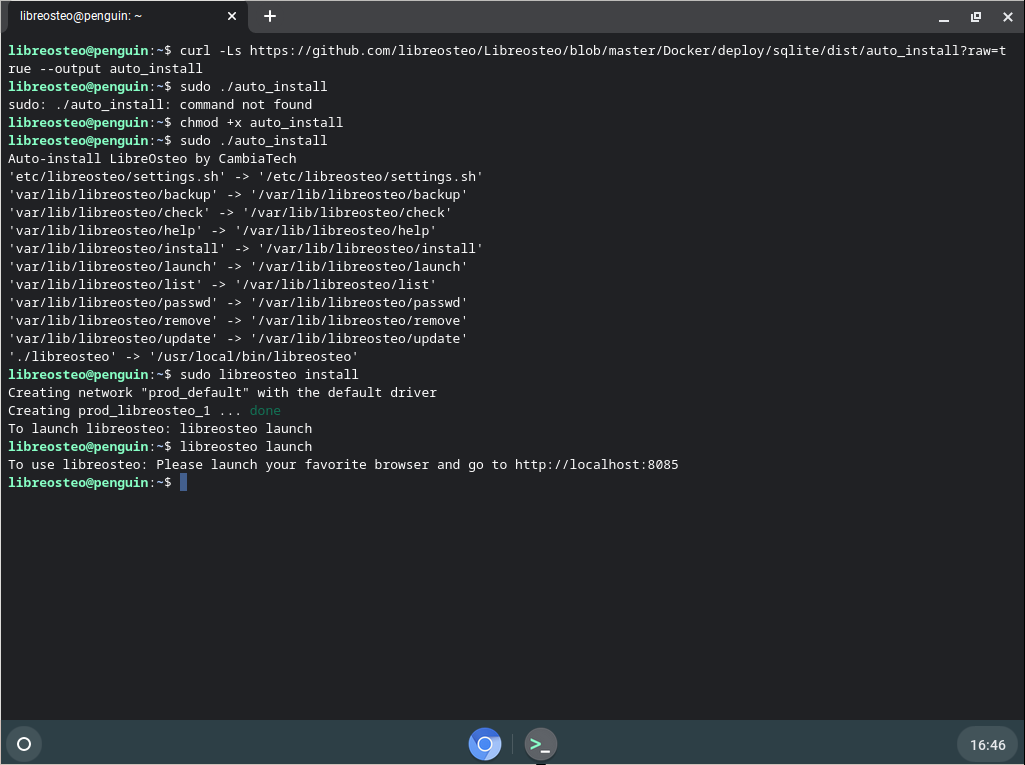Click the green 'done' status text

coord(265,411)
